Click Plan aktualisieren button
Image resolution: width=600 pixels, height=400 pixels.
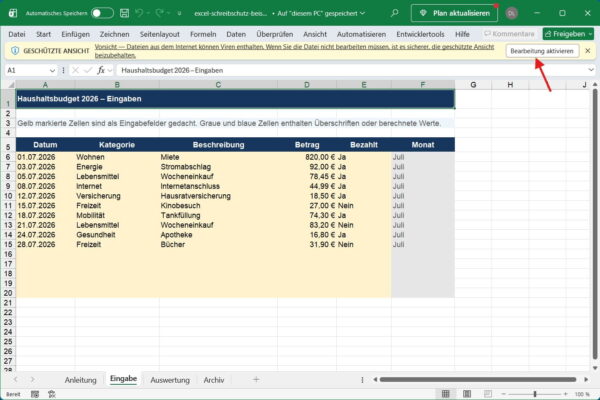click(454, 13)
